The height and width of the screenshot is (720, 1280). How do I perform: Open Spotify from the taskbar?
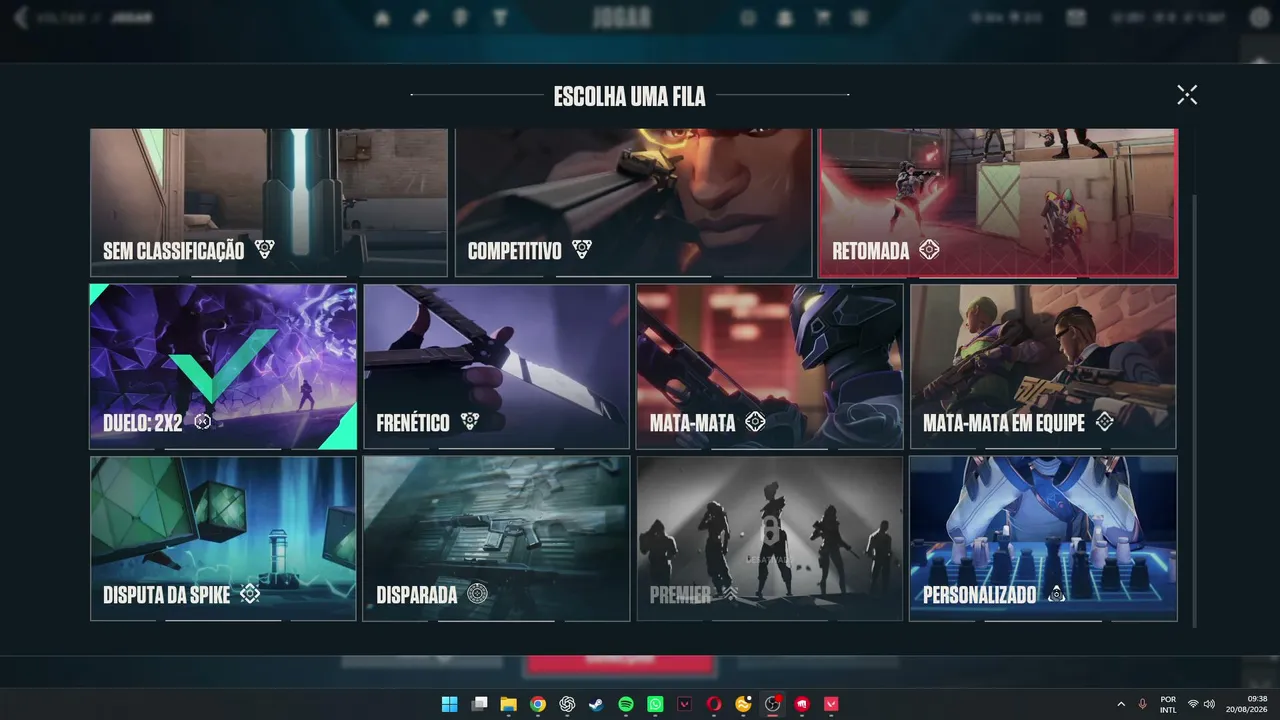pos(626,704)
